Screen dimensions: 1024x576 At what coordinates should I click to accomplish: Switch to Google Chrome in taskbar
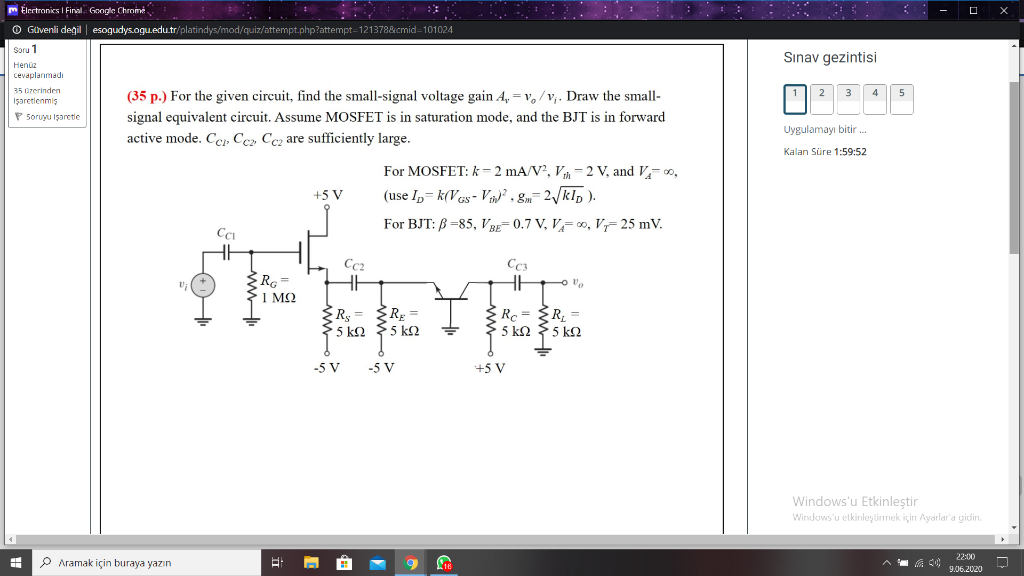[x=411, y=562]
